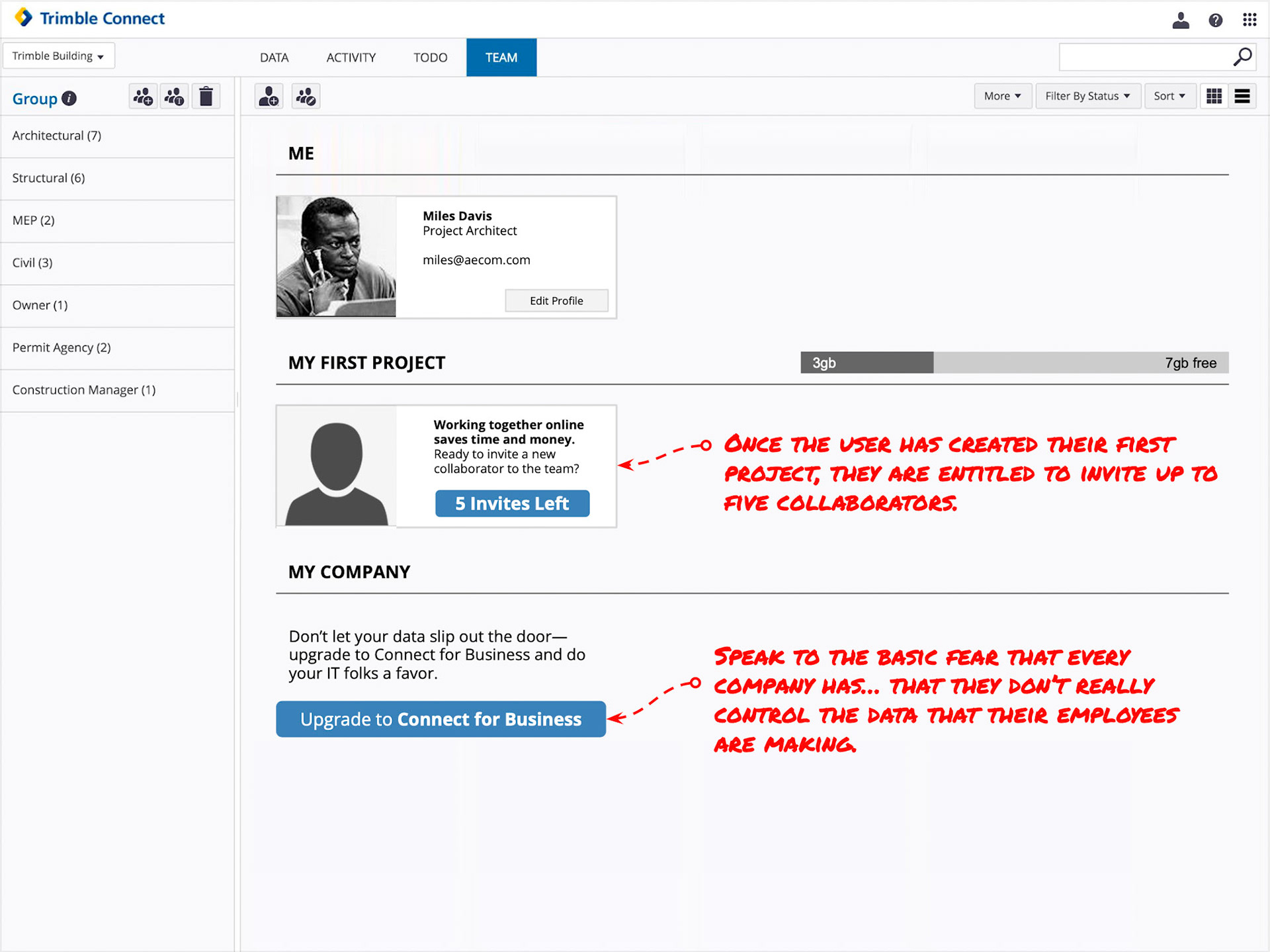This screenshot has width=1270, height=952.
Task: Open the help question mark icon
Action: point(1215,20)
